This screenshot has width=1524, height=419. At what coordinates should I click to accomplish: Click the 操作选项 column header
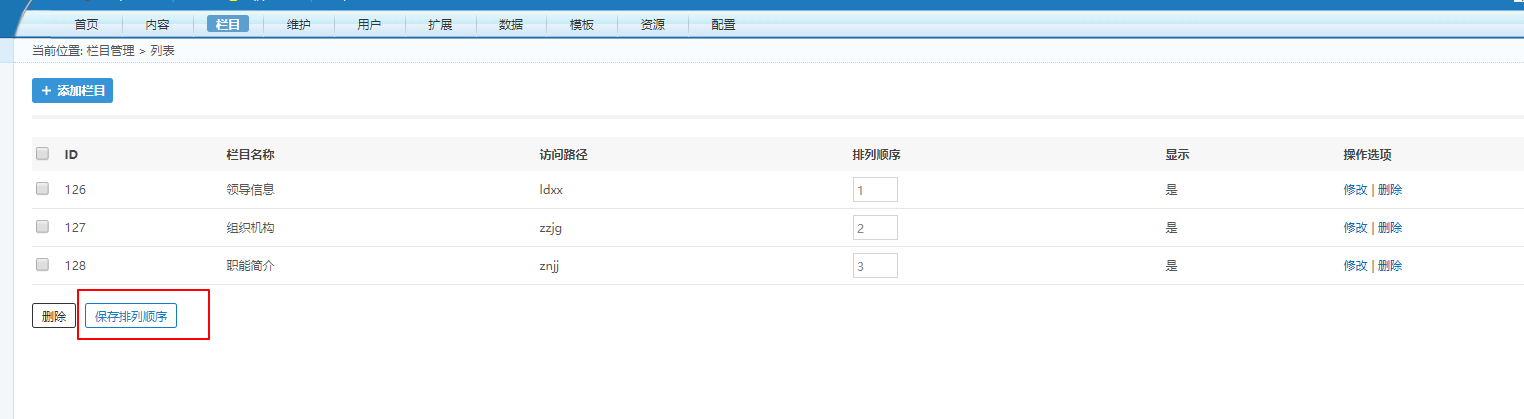pyautogui.click(x=1368, y=155)
